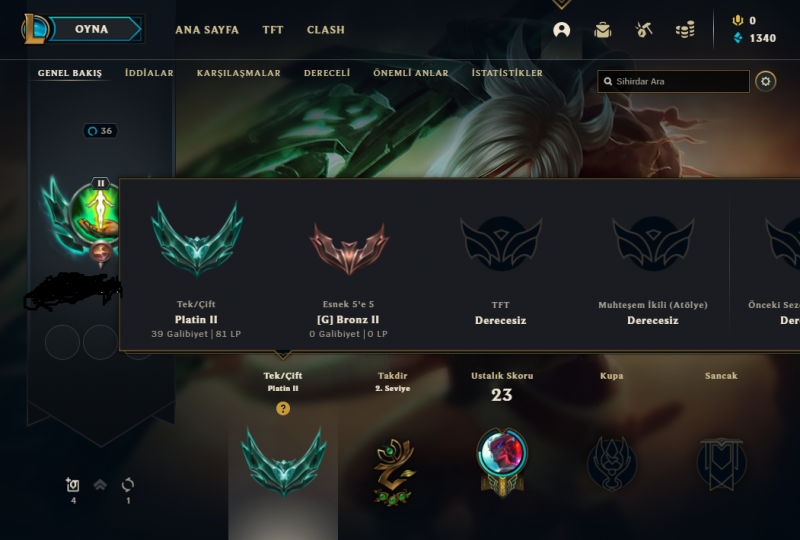Image resolution: width=800 pixels, height=540 pixels.
Task: Select the DERECELİ profile tab
Action: coord(327,73)
